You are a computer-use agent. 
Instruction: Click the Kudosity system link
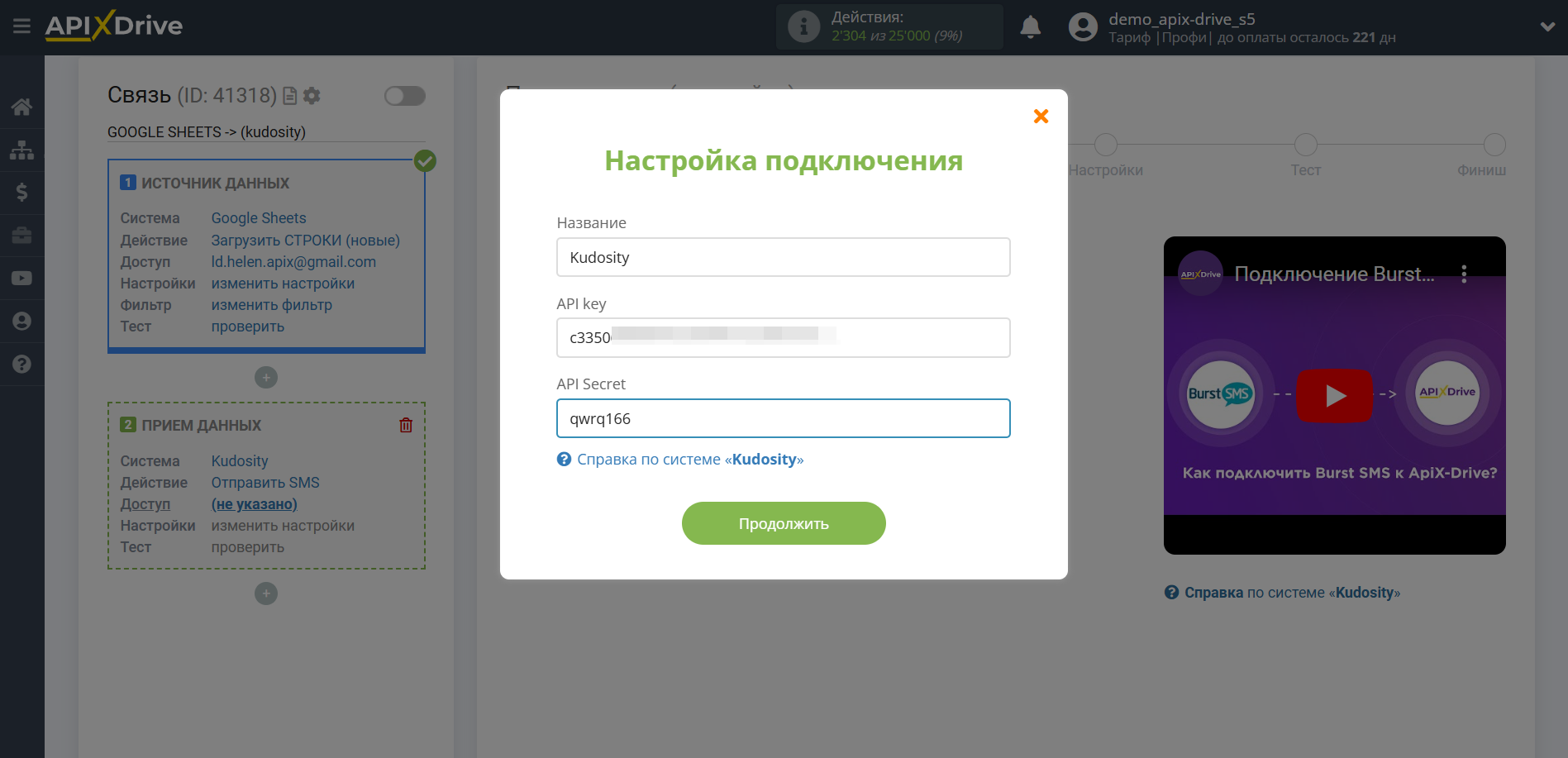(x=240, y=461)
